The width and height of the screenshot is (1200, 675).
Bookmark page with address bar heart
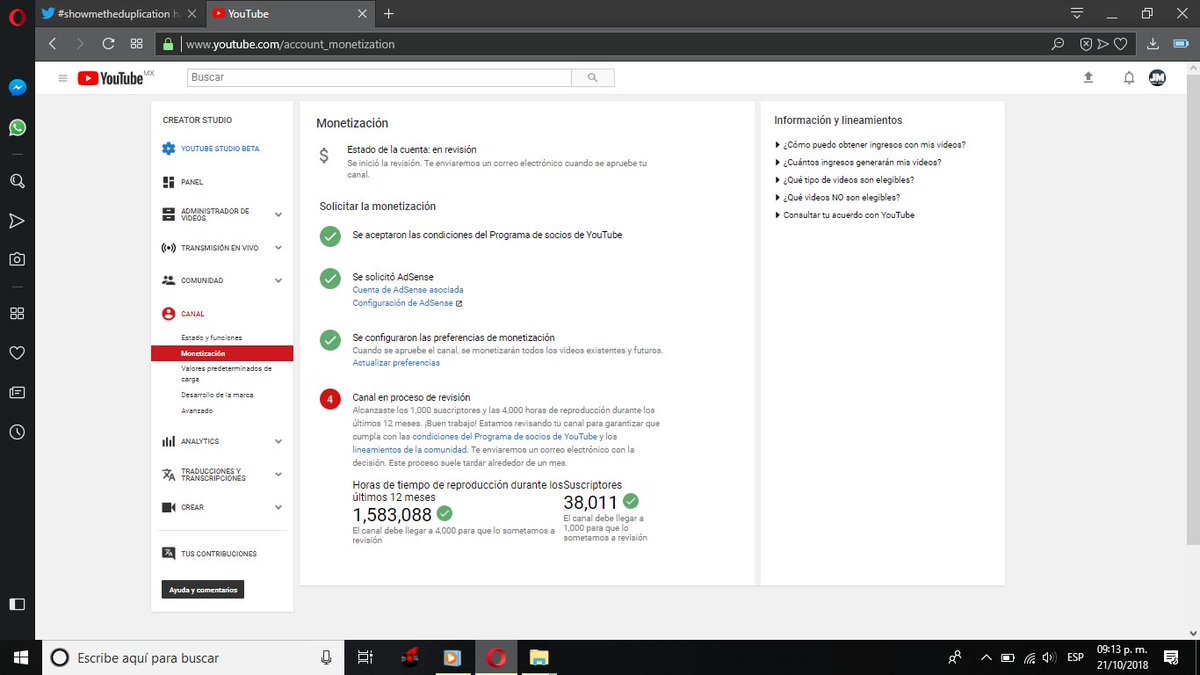coord(1121,44)
